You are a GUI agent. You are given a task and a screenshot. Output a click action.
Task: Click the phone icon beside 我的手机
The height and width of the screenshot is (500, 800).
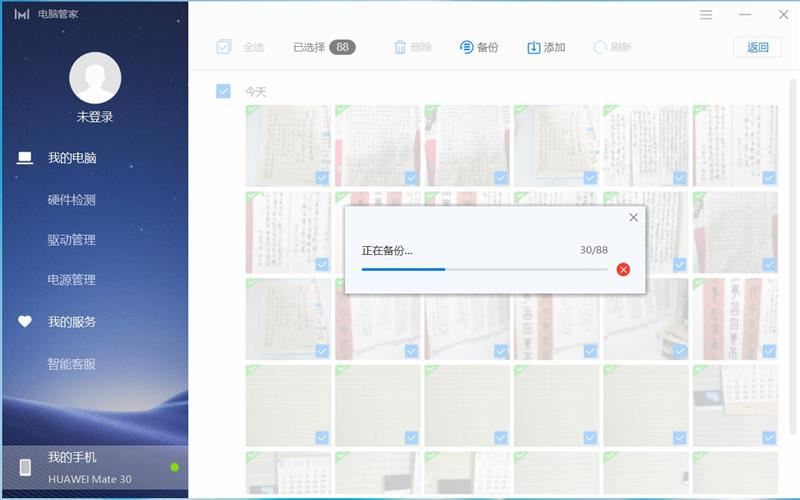(x=25, y=467)
